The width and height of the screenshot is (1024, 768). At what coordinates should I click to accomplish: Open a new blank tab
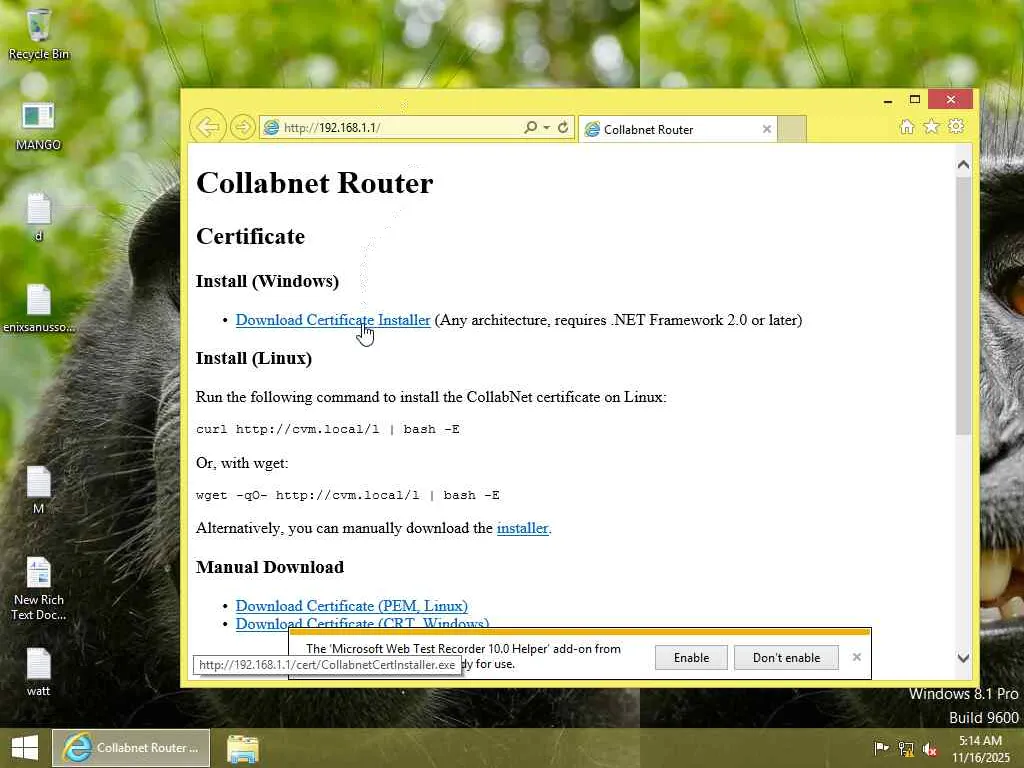click(x=792, y=129)
